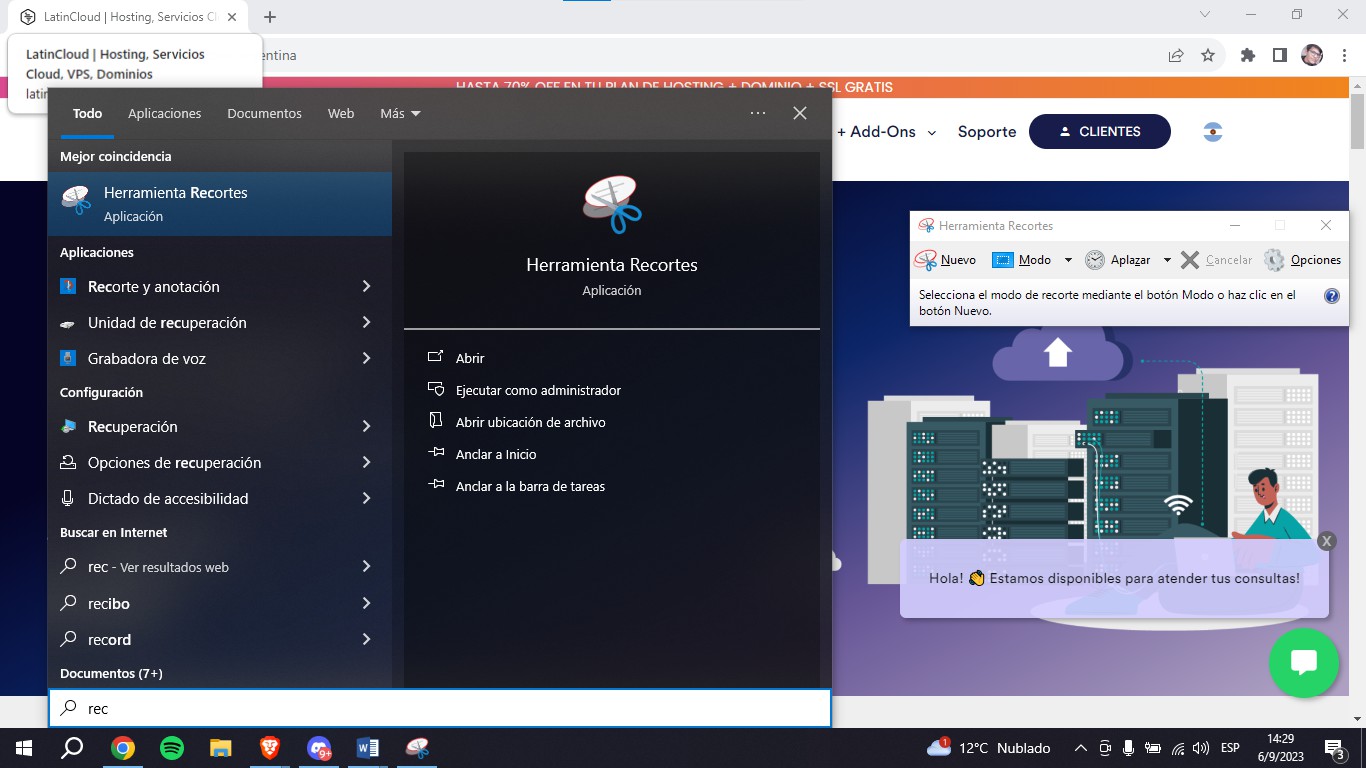Viewport: 1366px width, 768px height.
Task: Open the Opciones gear in Snipping Tool
Action: tap(1274, 260)
